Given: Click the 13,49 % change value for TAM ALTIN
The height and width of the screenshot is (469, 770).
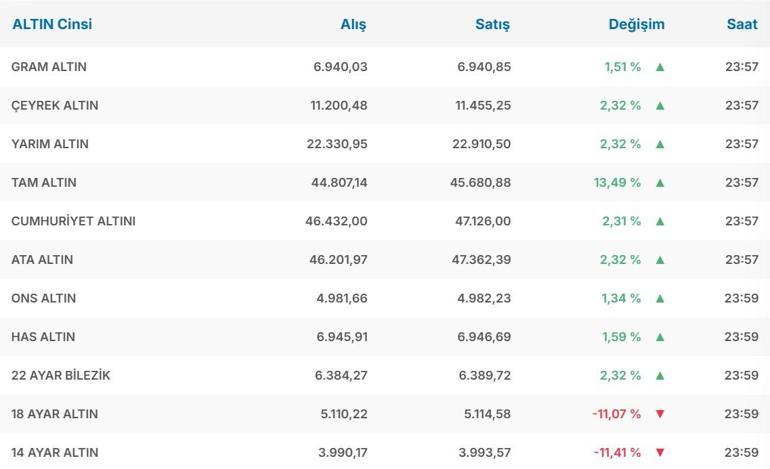Looking at the screenshot, I should click(617, 183).
